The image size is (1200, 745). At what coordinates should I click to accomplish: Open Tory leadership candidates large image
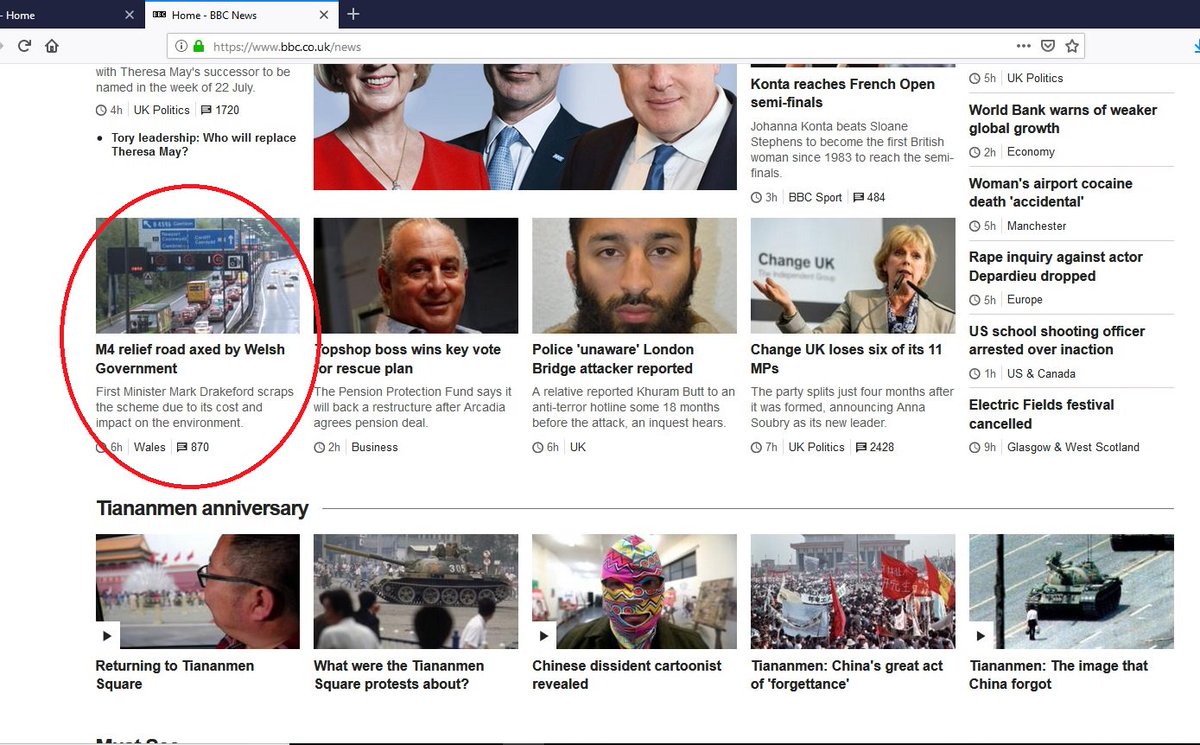point(525,127)
